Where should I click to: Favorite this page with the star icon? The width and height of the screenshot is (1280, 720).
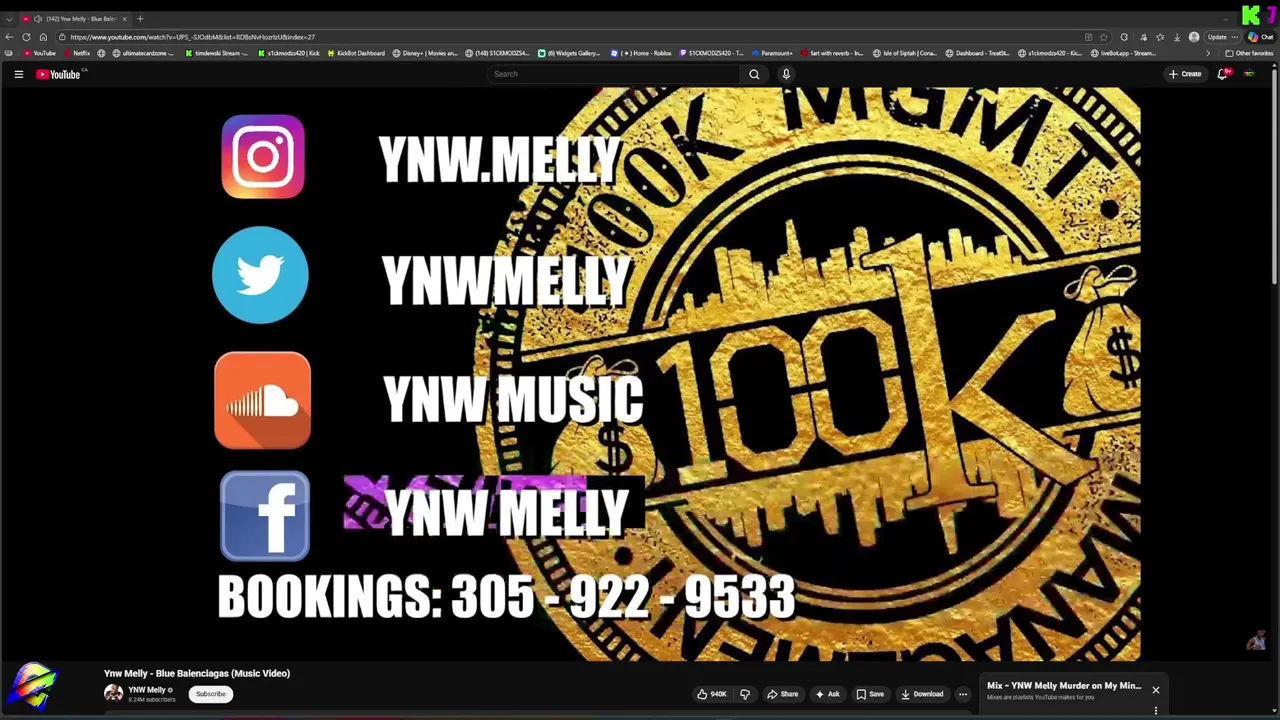(x=1104, y=37)
